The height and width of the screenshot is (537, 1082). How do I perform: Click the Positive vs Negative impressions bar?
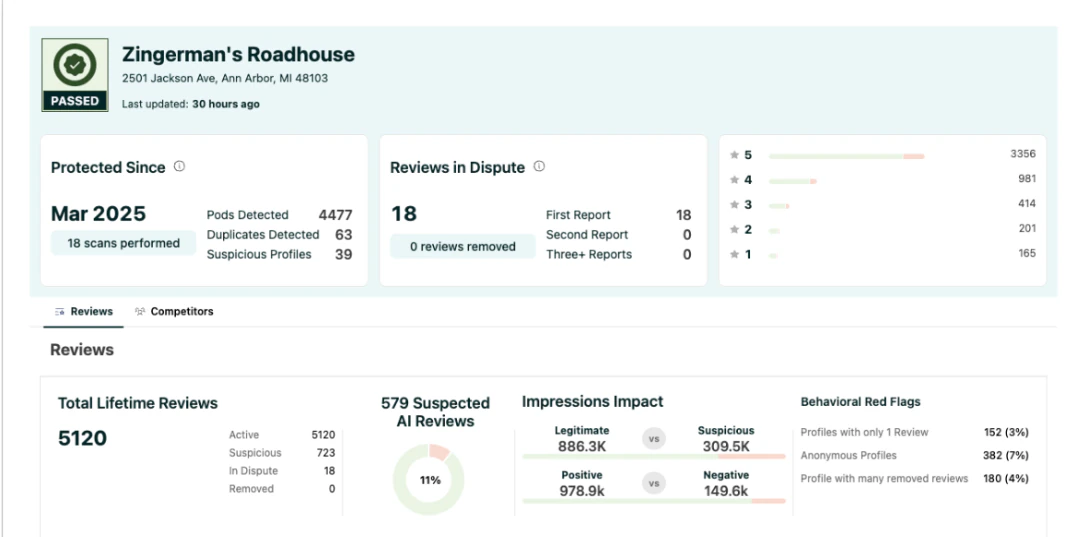(654, 501)
